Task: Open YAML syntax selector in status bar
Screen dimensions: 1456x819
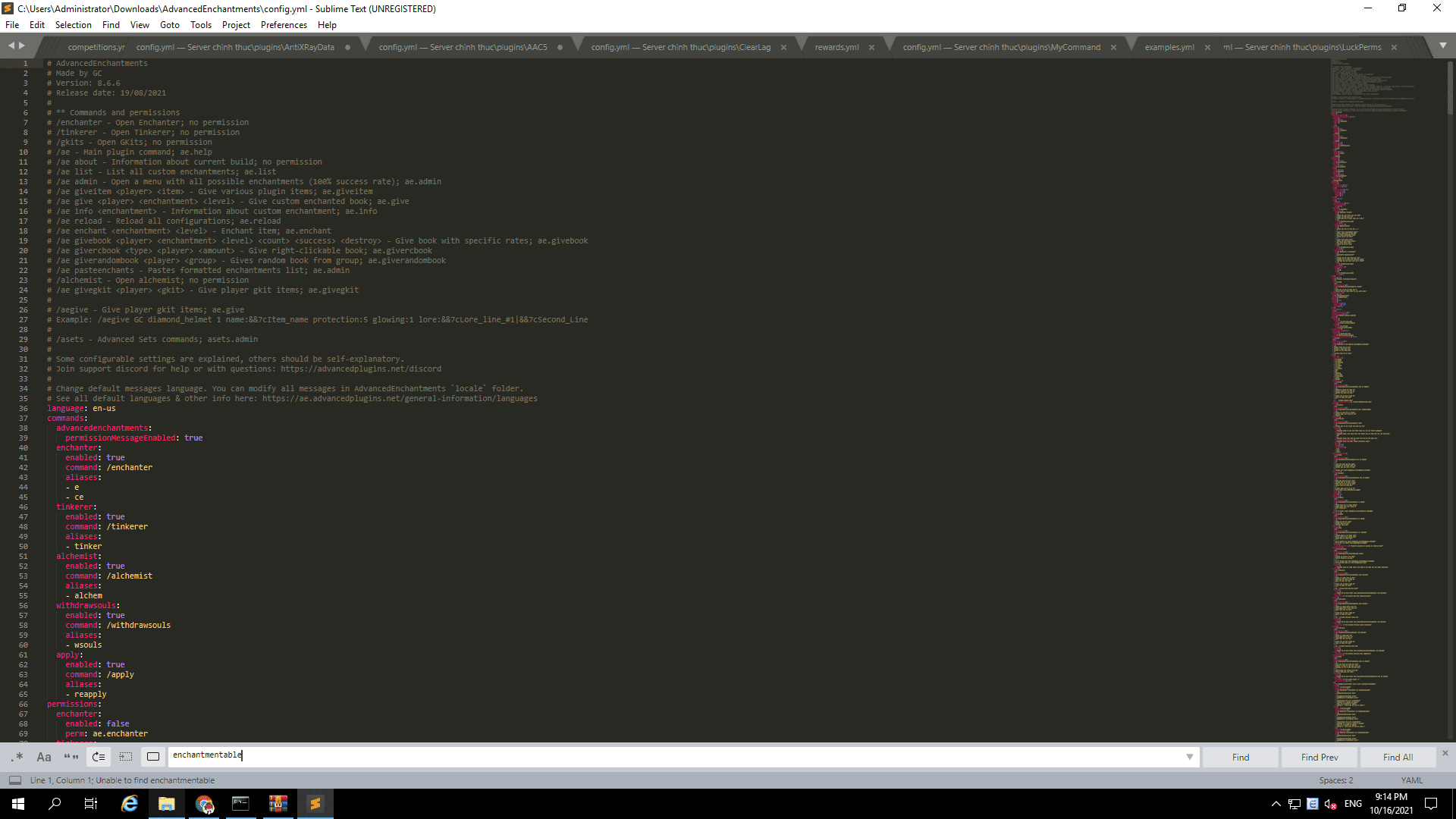Action: point(1411,780)
